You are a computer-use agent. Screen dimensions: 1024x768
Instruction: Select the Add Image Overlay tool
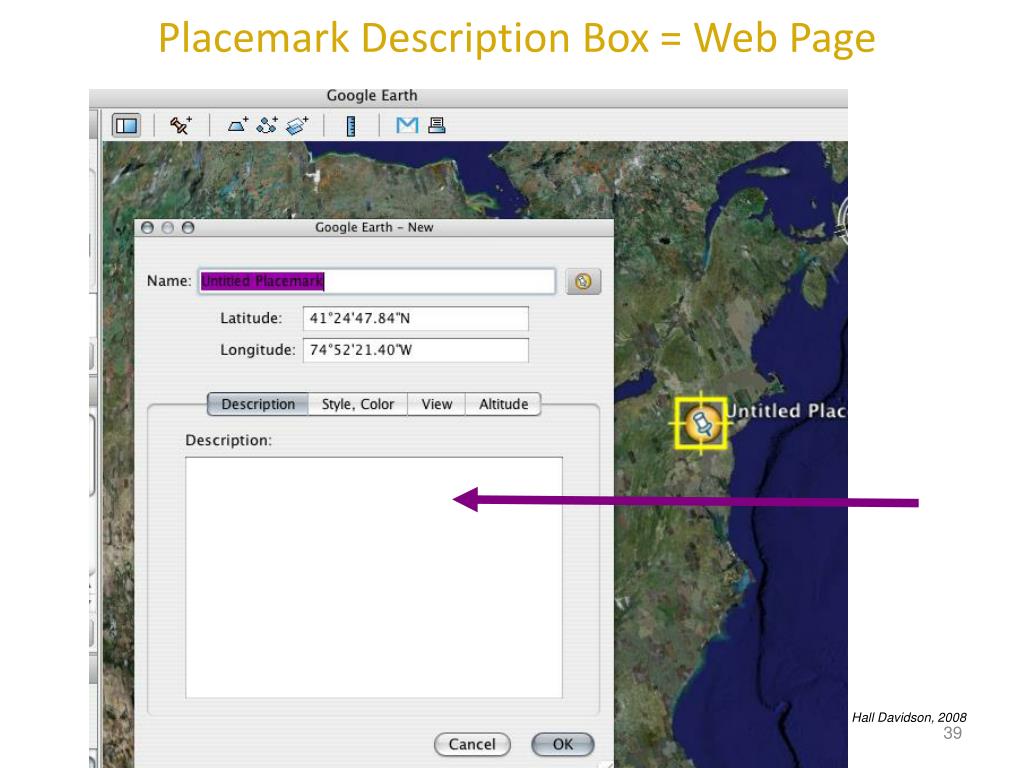tap(296, 125)
